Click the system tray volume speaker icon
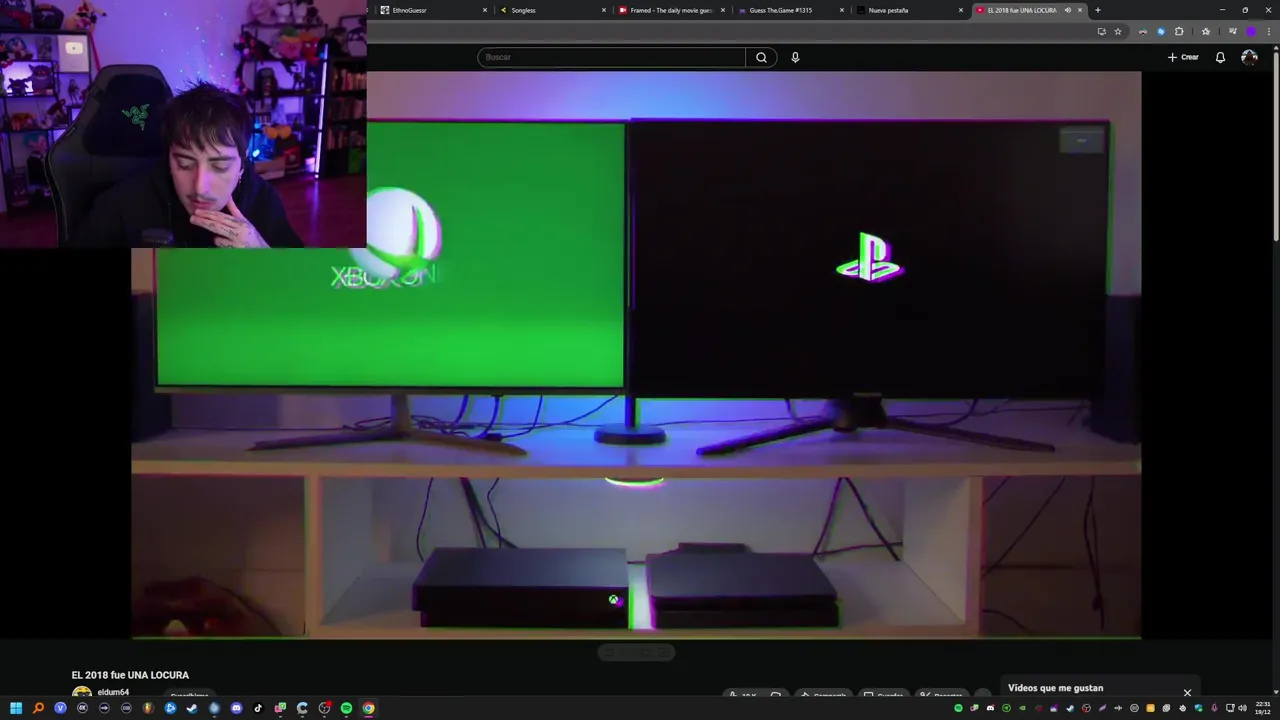 click(x=1243, y=708)
